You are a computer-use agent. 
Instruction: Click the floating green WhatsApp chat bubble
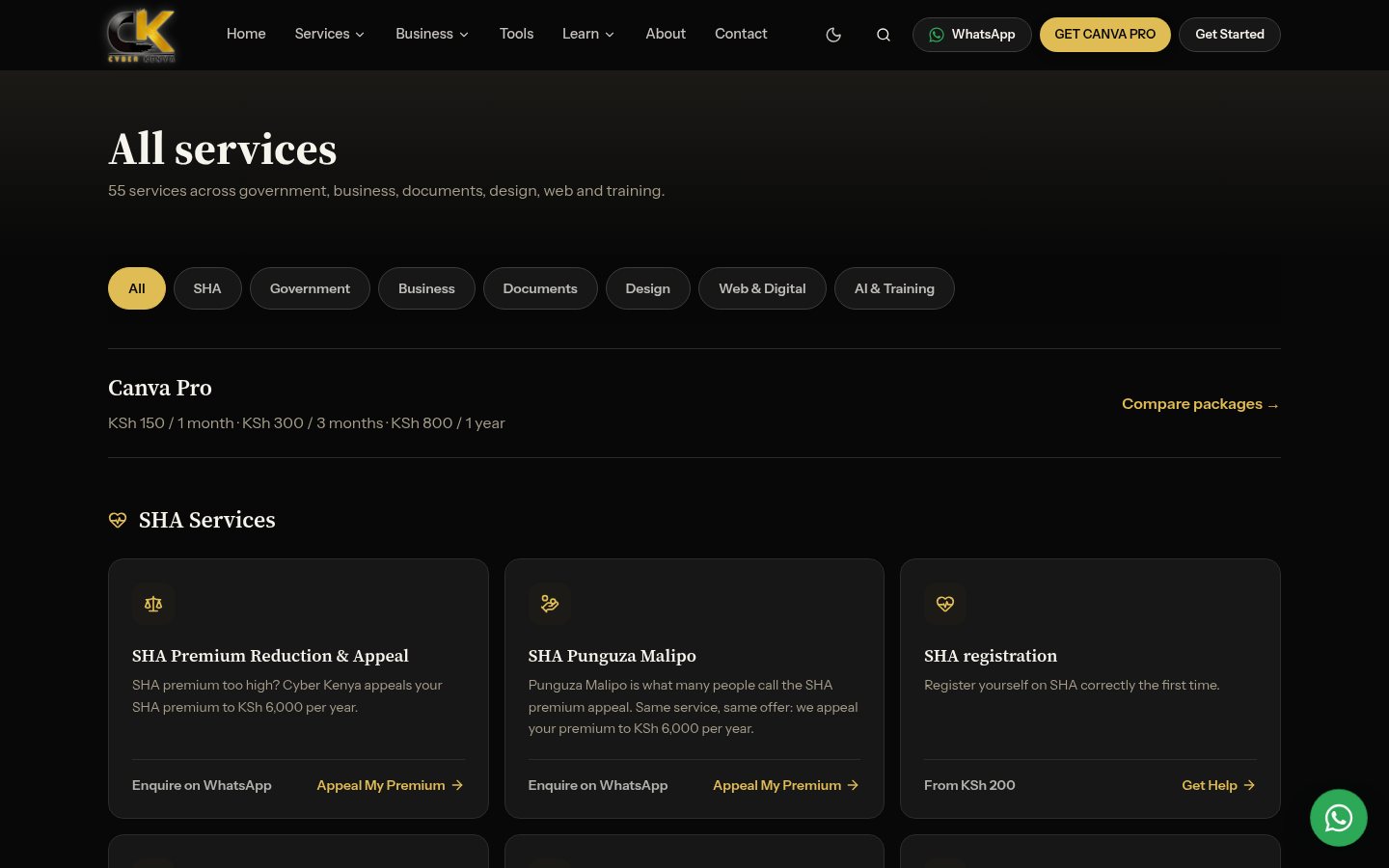[1338, 818]
